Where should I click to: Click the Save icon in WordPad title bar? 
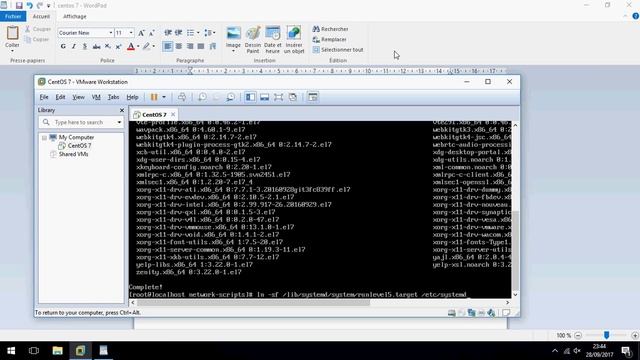(x=19, y=5)
